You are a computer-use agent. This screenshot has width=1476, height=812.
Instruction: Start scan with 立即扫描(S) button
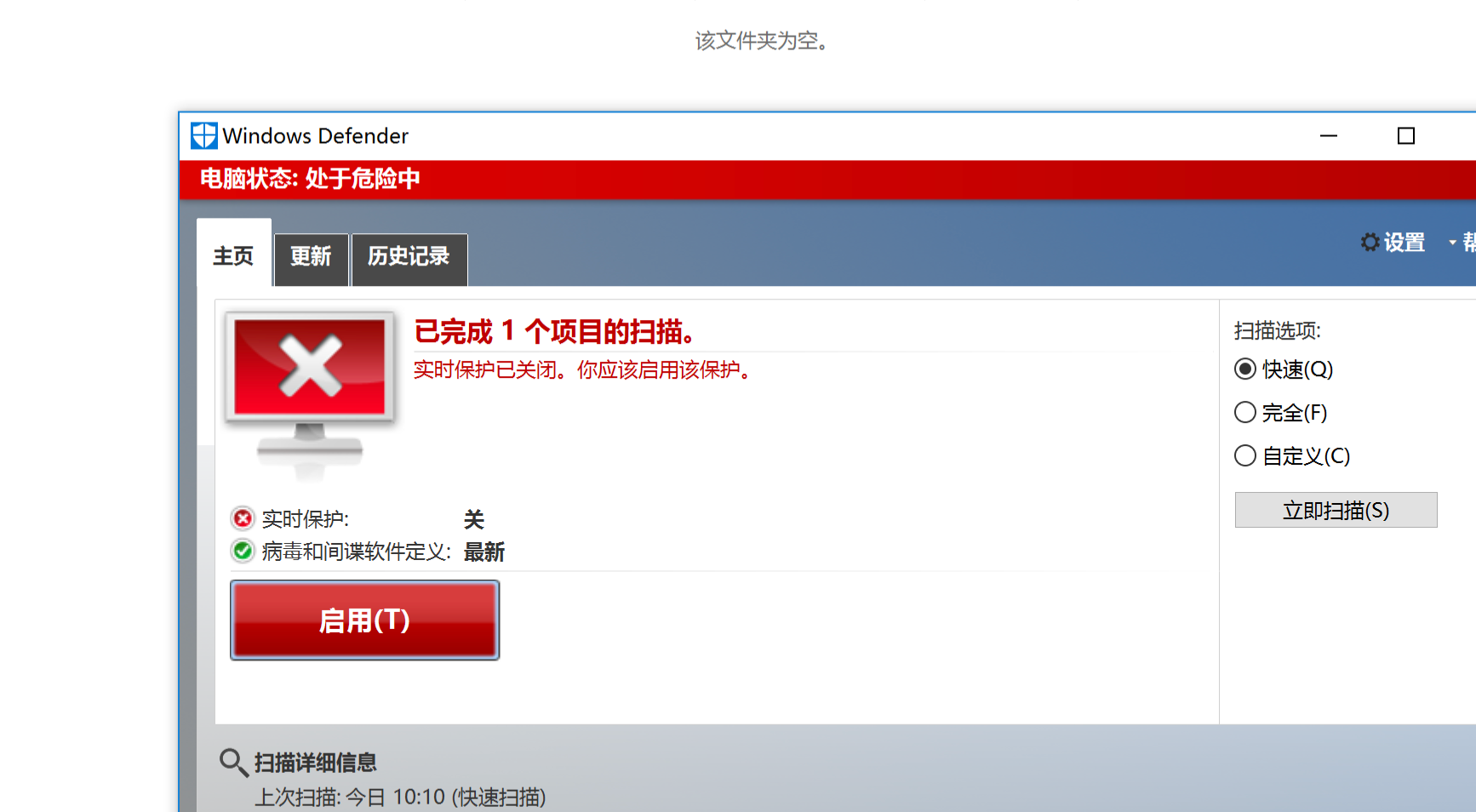1336,510
